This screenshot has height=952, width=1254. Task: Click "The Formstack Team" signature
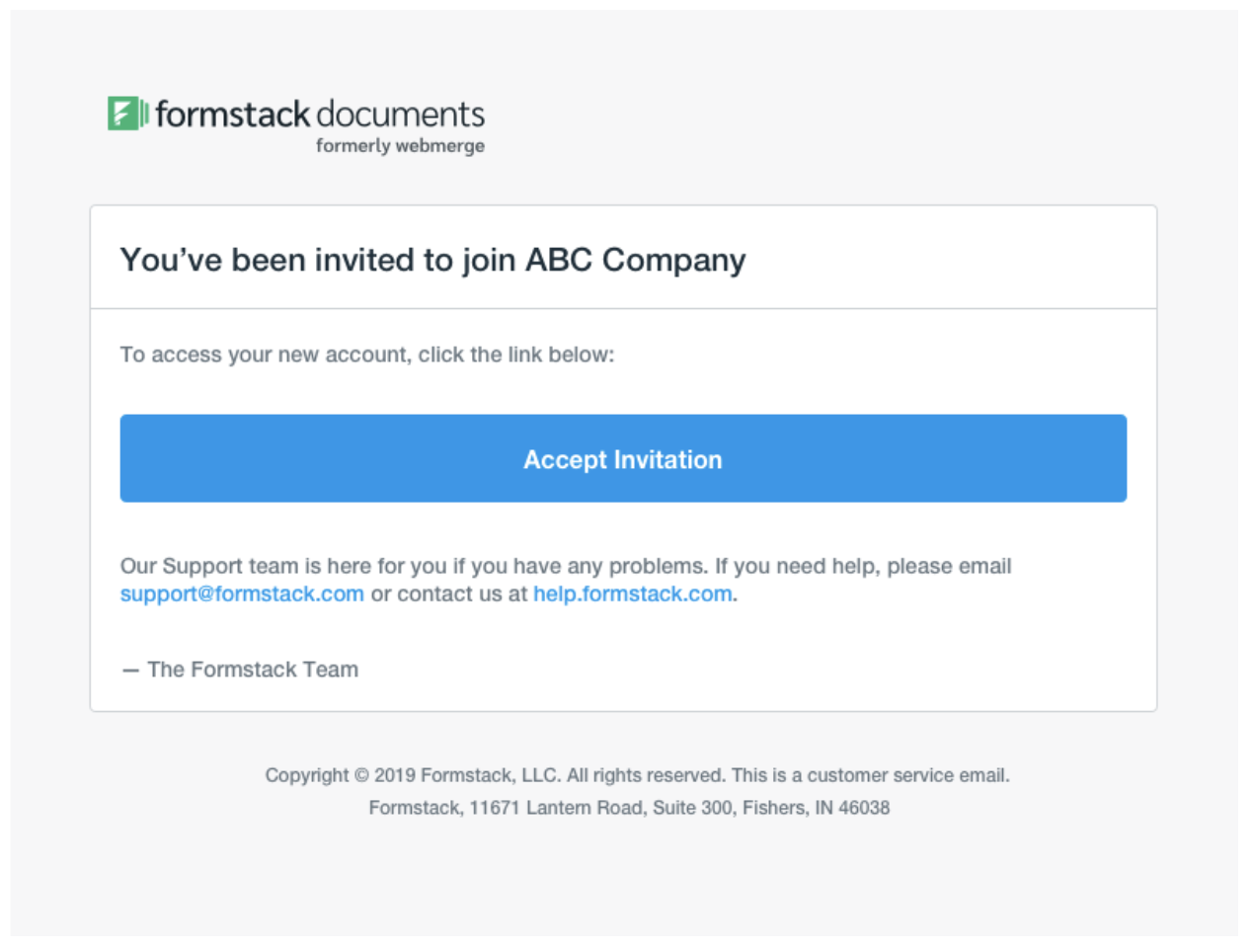point(252,670)
